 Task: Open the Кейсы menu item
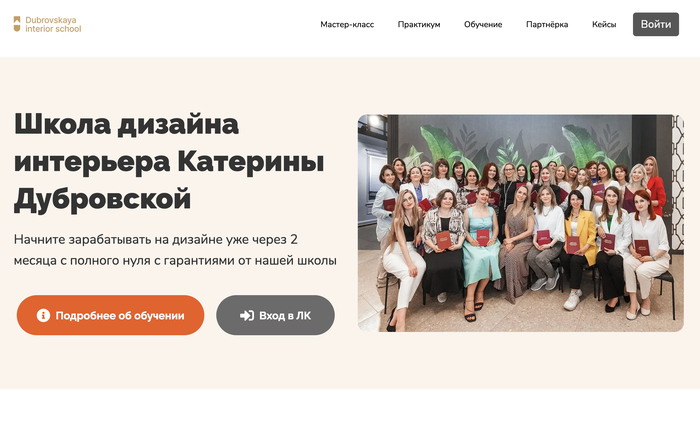(x=604, y=25)
